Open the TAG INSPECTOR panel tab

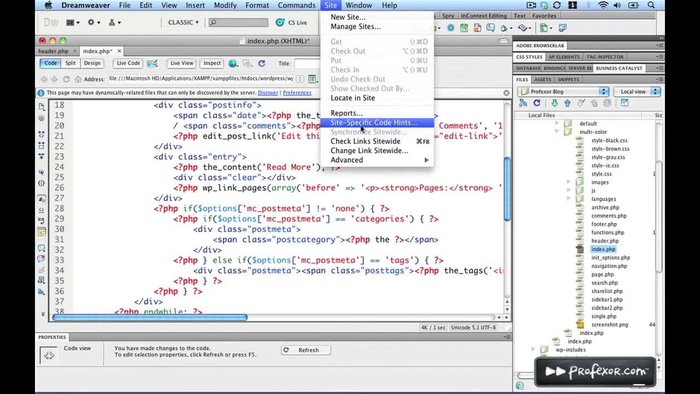coord(605,57)
